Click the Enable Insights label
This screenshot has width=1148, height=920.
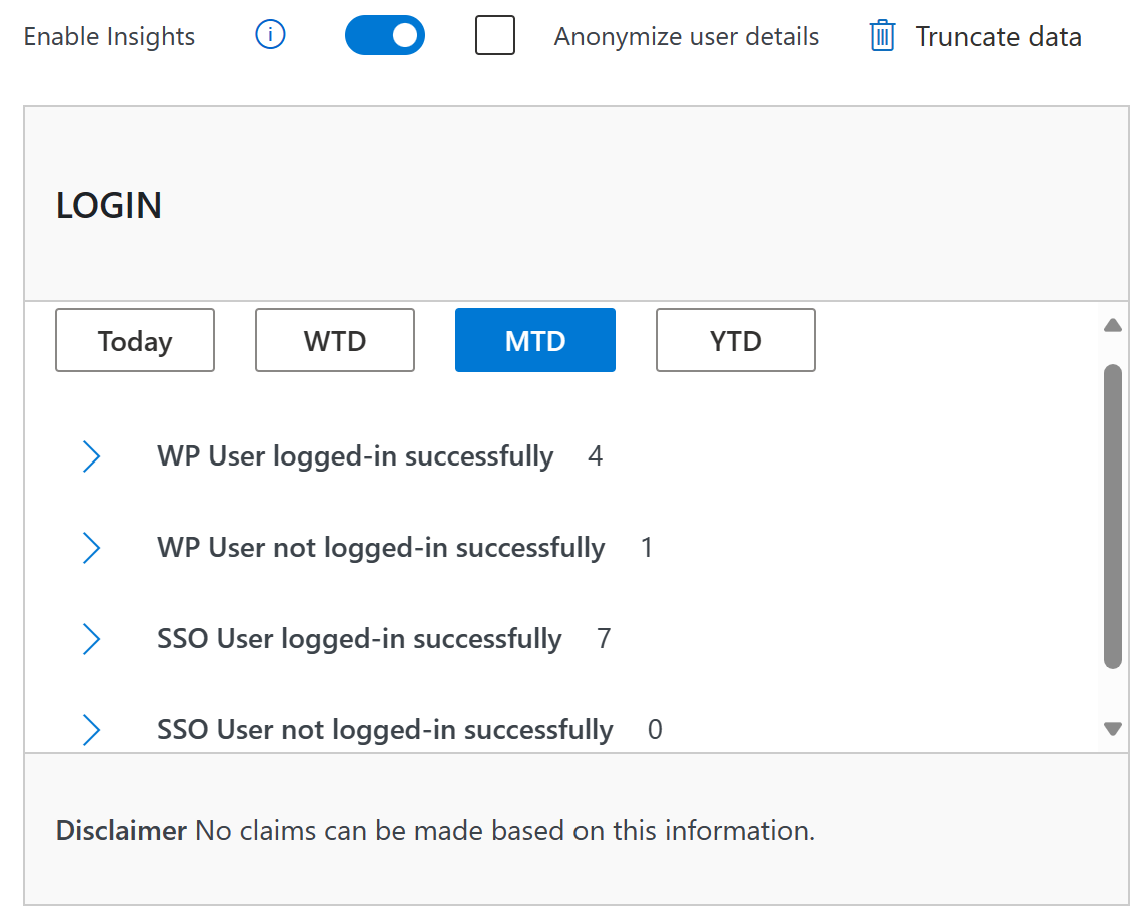pyautogui.click(x=109, y=37)
